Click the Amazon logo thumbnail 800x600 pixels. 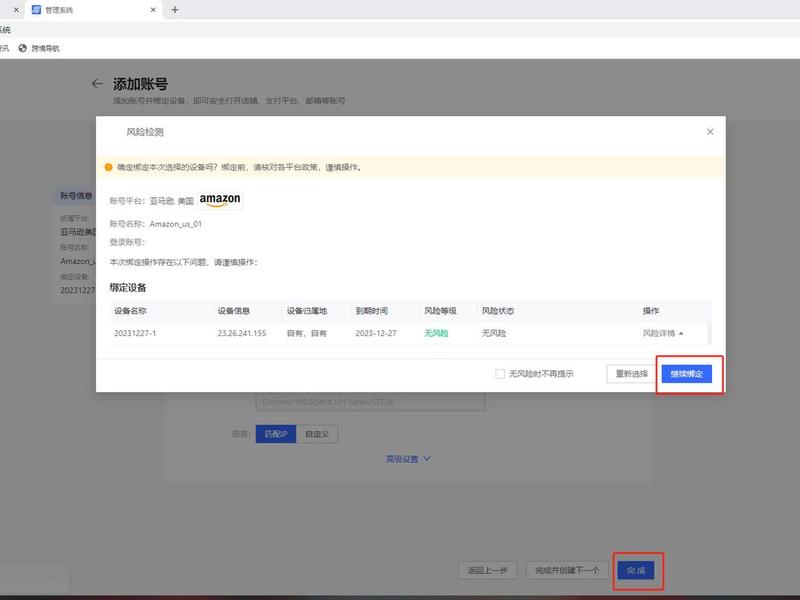tap(220, 200)
